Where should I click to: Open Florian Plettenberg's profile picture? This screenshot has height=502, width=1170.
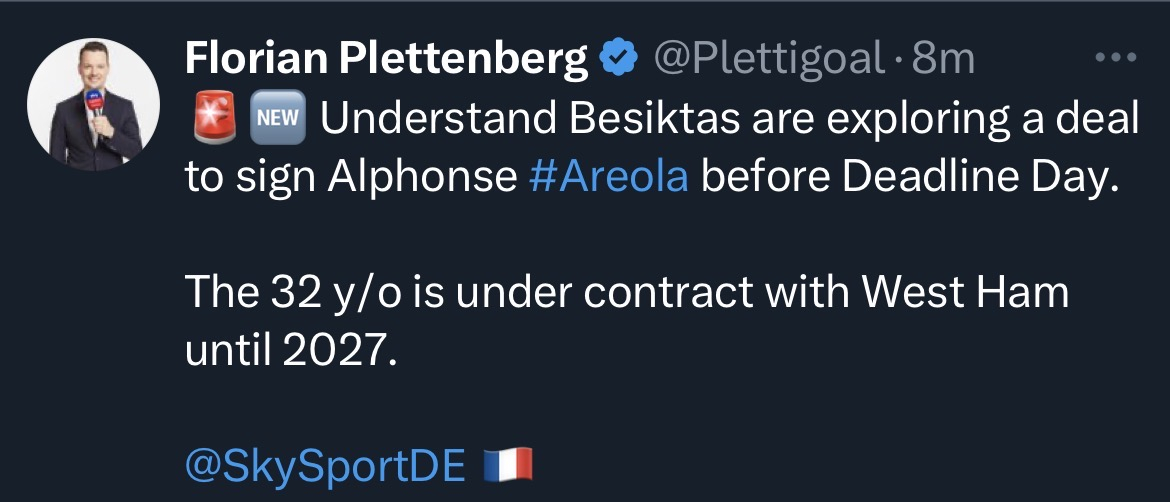93,107
